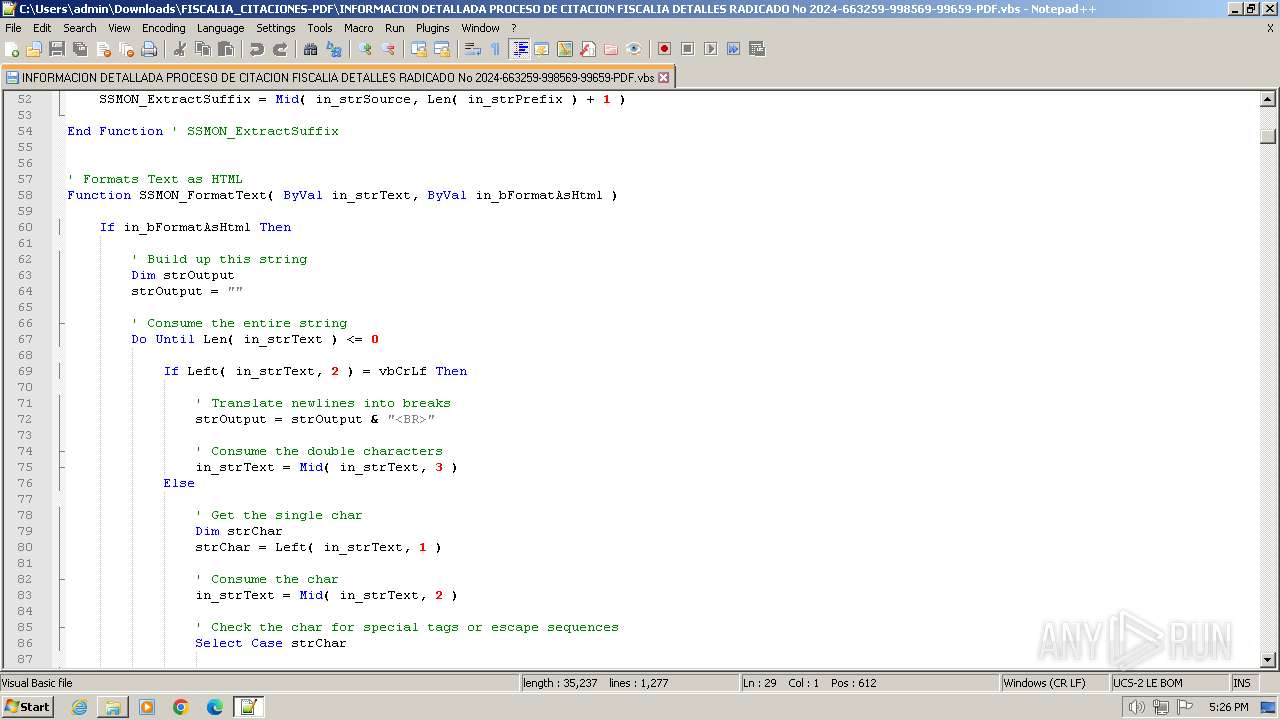Click the Save All toolbar icon
The width and height of the screenshot is (1280, 720).
[80, 49]
